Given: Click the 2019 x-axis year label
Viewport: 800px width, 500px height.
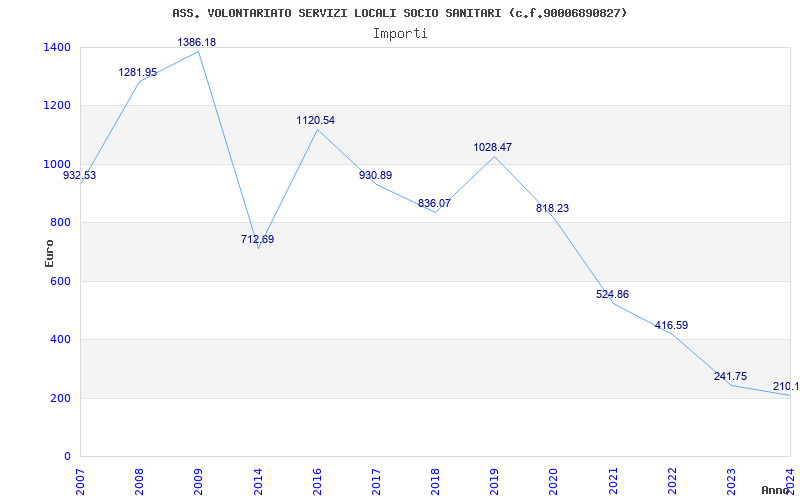Looking at the screenshot, I should coord(494,481).
